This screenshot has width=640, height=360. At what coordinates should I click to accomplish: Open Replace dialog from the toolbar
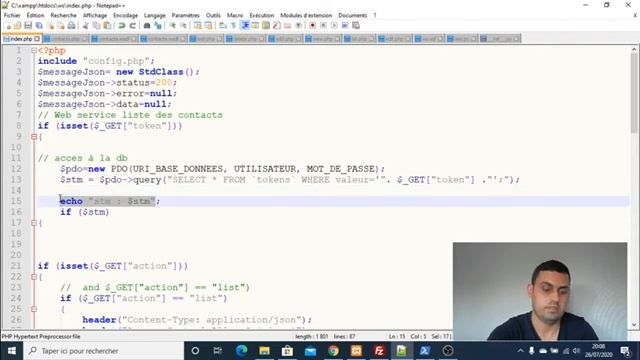[158, 26]
